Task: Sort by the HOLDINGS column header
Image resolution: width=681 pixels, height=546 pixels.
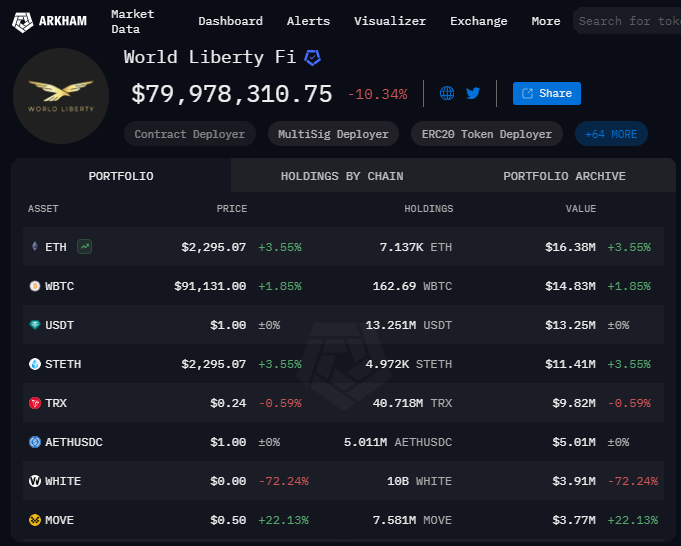Action: (x=428, y=209)
